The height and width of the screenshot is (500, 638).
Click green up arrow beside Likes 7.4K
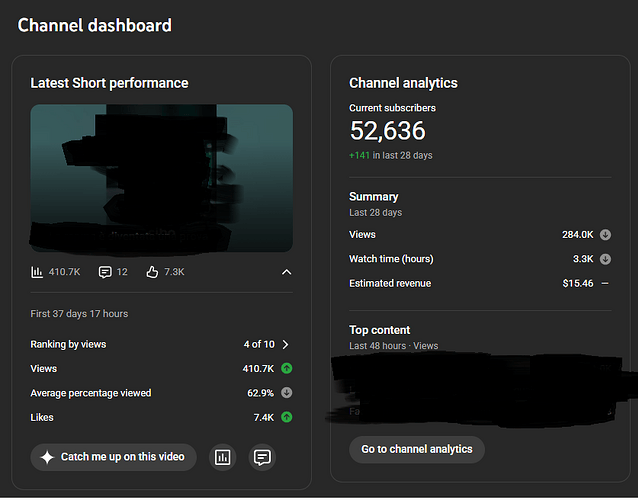[x=287, y=418]
